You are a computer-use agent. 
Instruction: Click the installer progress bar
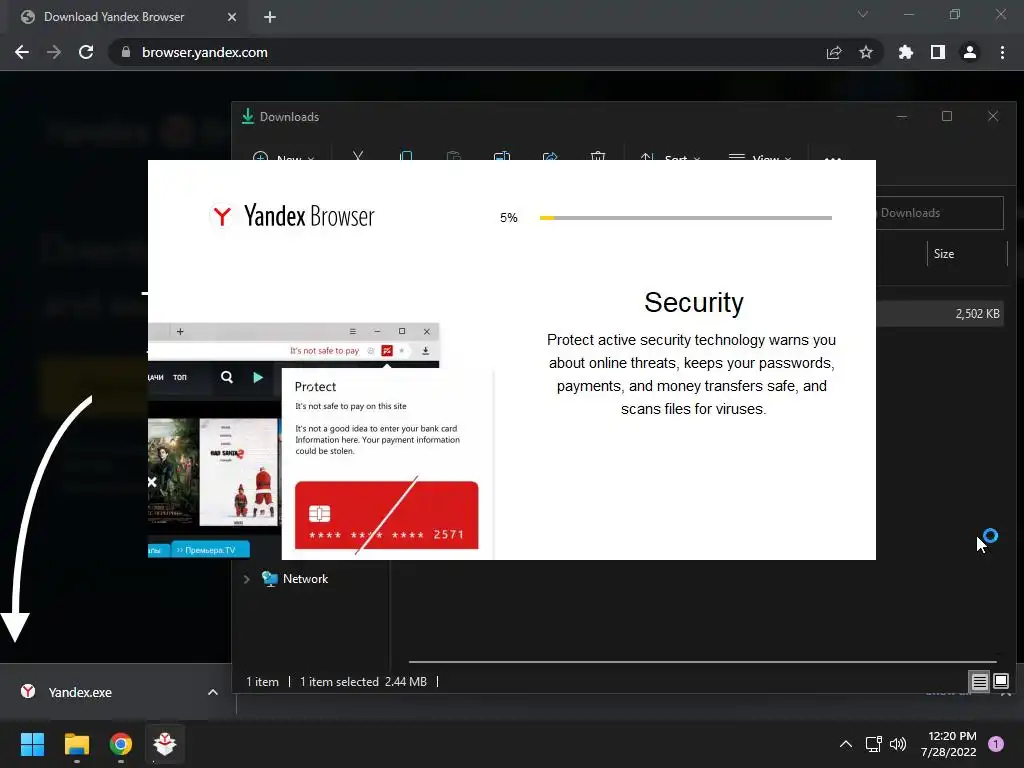coord(686,217)
